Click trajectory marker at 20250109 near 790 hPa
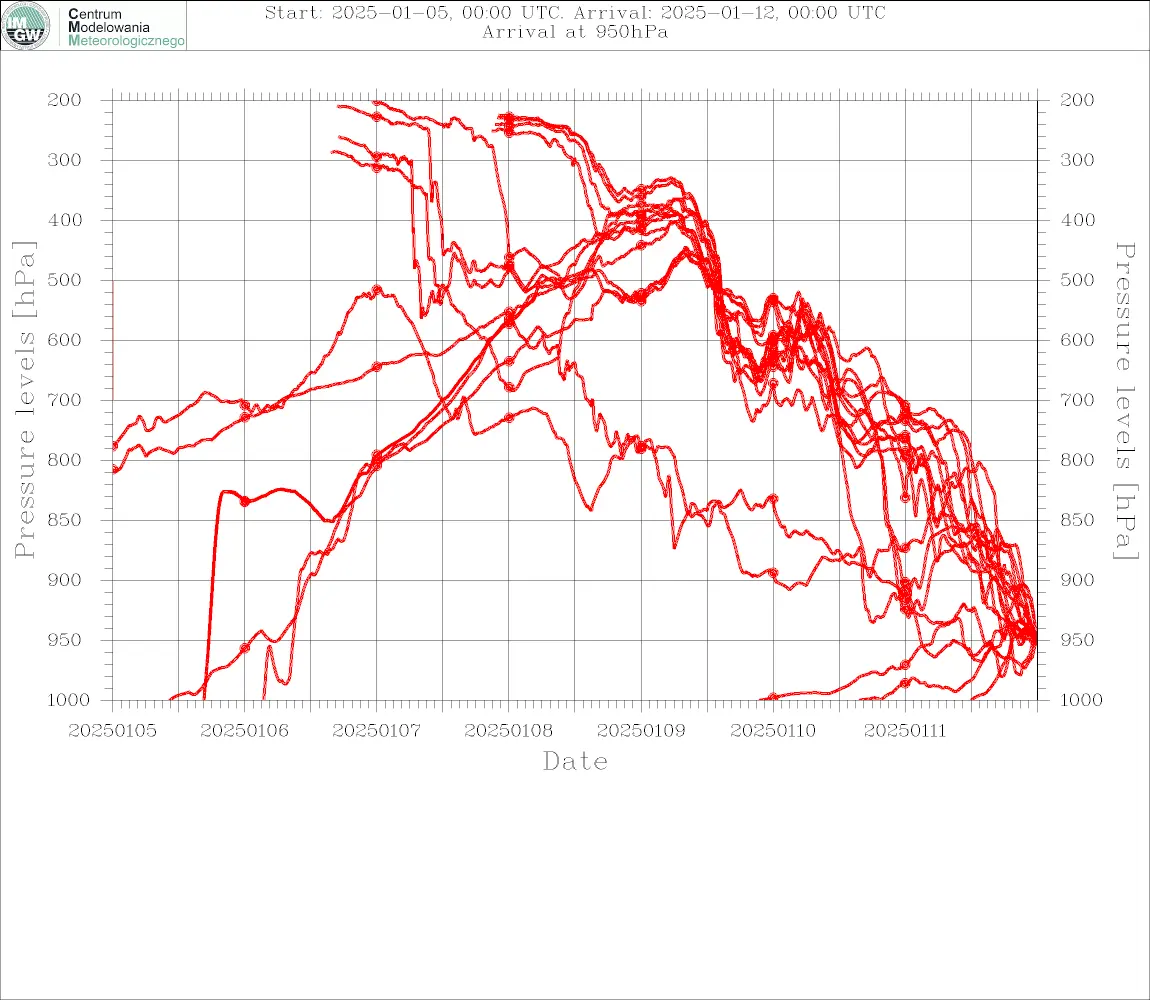Image resolution: width=1150 pixels, height=1000 pixels. 641,448
